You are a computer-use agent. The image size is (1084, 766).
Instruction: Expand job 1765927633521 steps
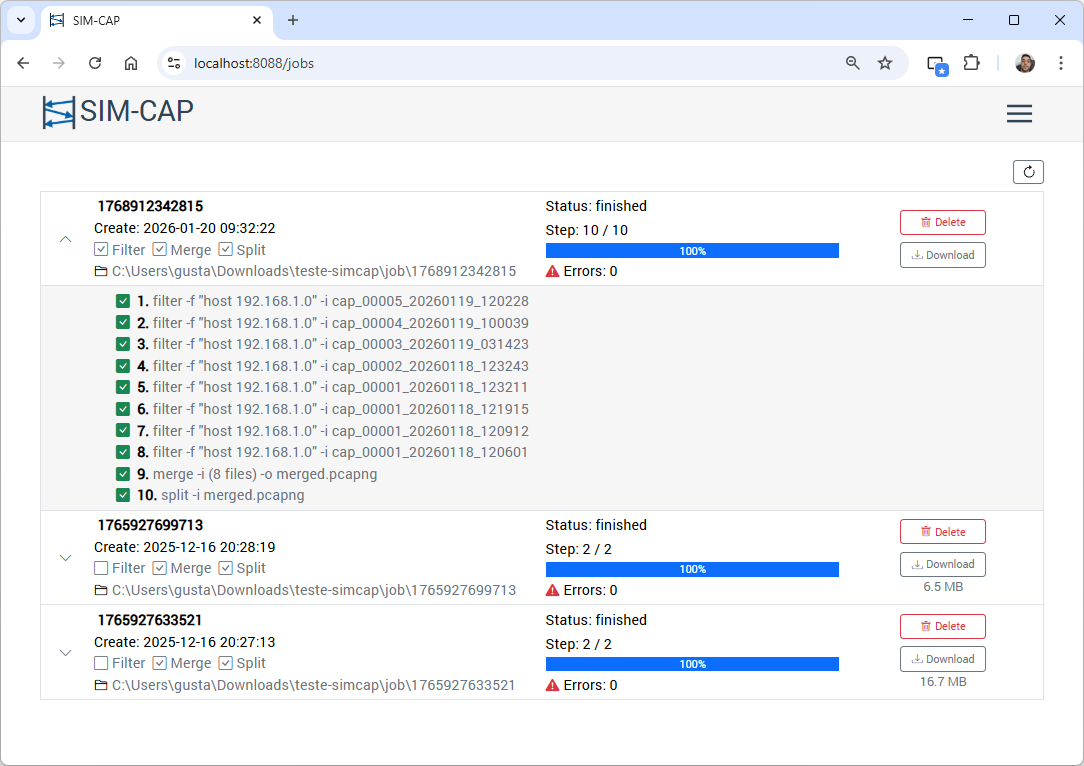[x=66, y=653]
